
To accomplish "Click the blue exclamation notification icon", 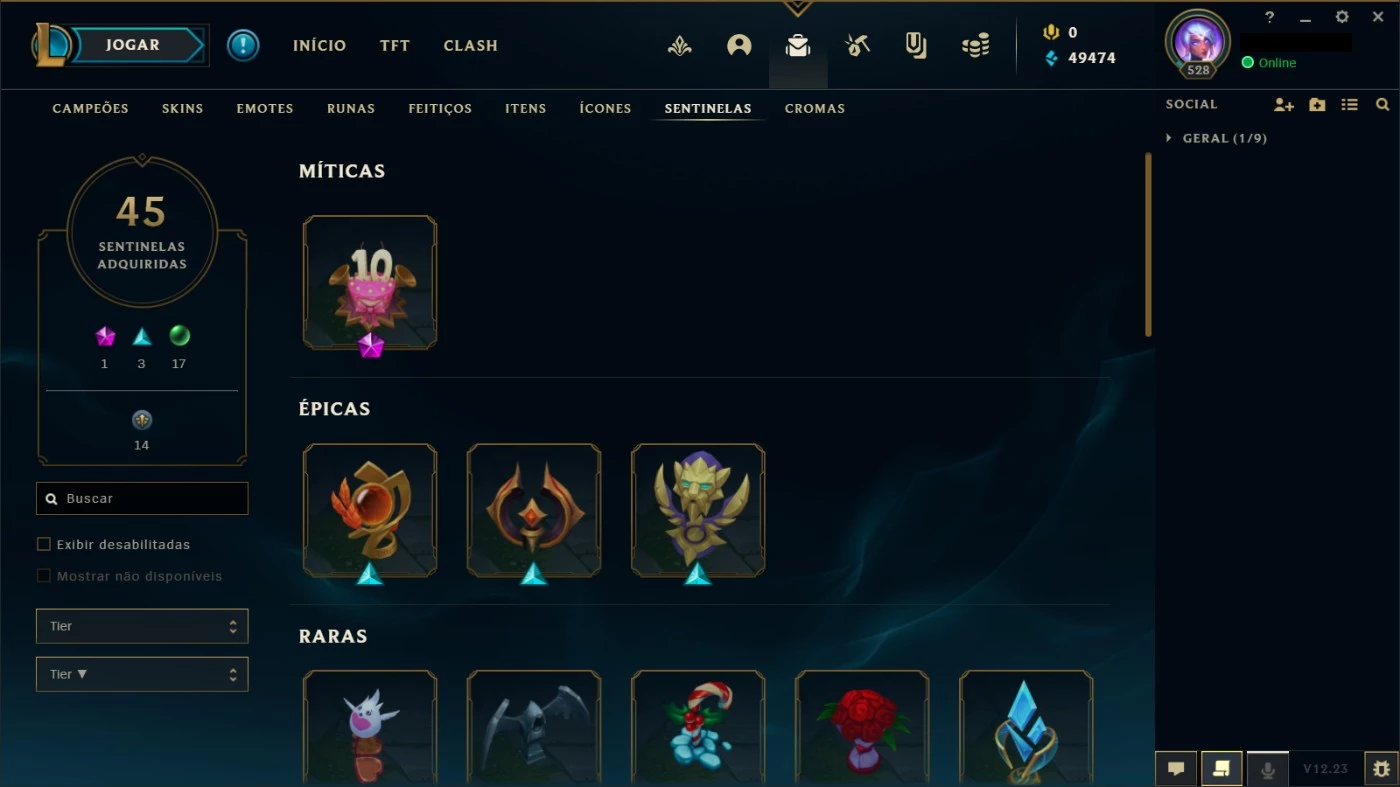I will click(x=243, y=45).
